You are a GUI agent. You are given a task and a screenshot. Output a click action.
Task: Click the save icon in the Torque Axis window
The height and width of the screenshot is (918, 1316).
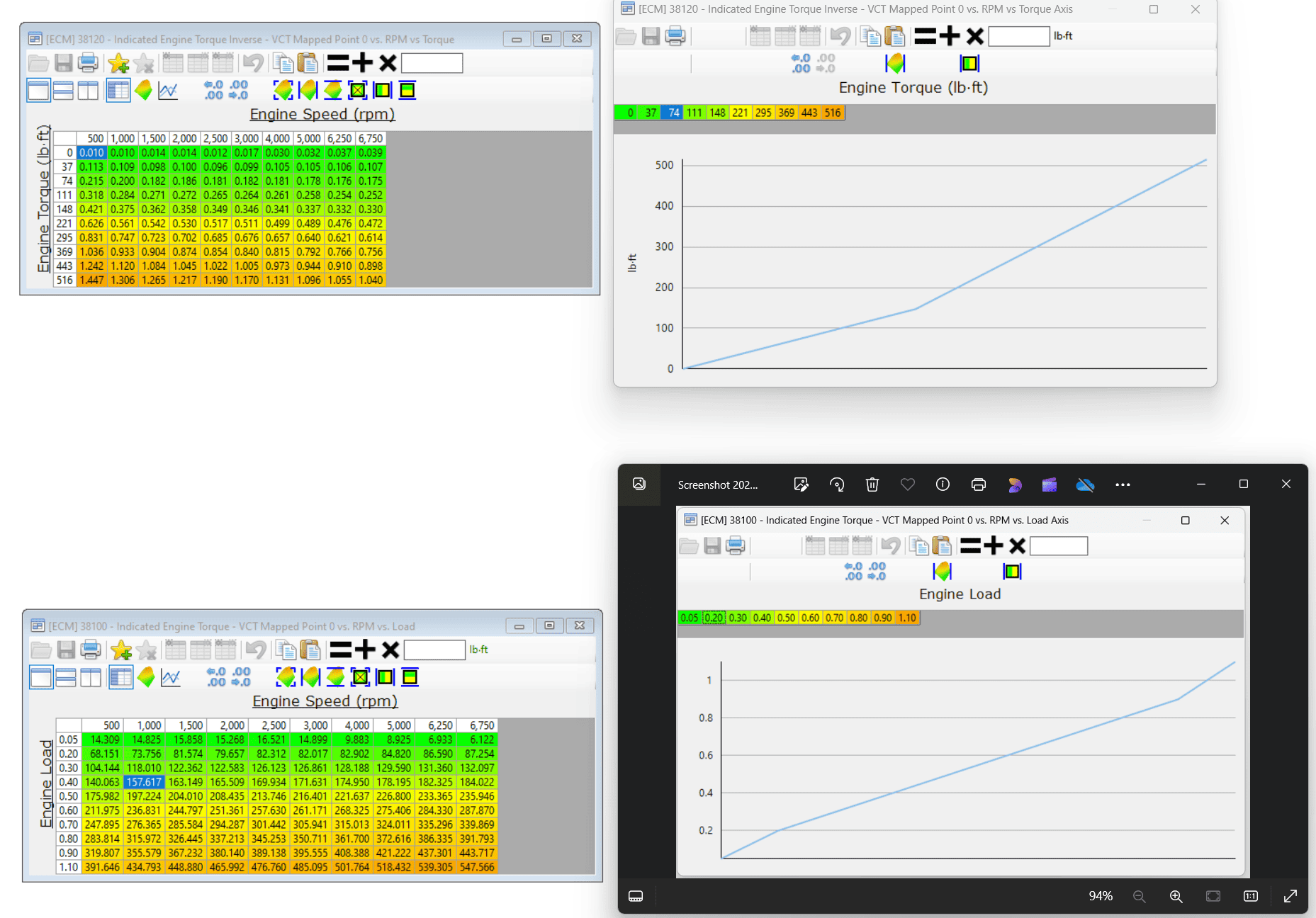[x=651, y=36]
